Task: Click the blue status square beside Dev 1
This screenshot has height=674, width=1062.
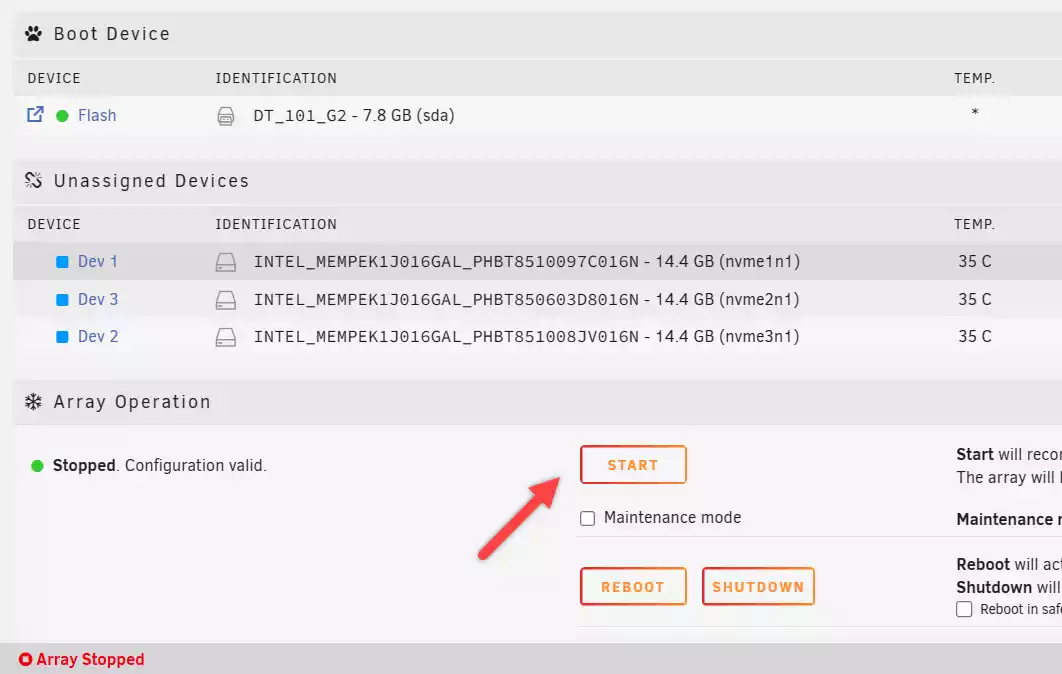Action: [62, 261]
